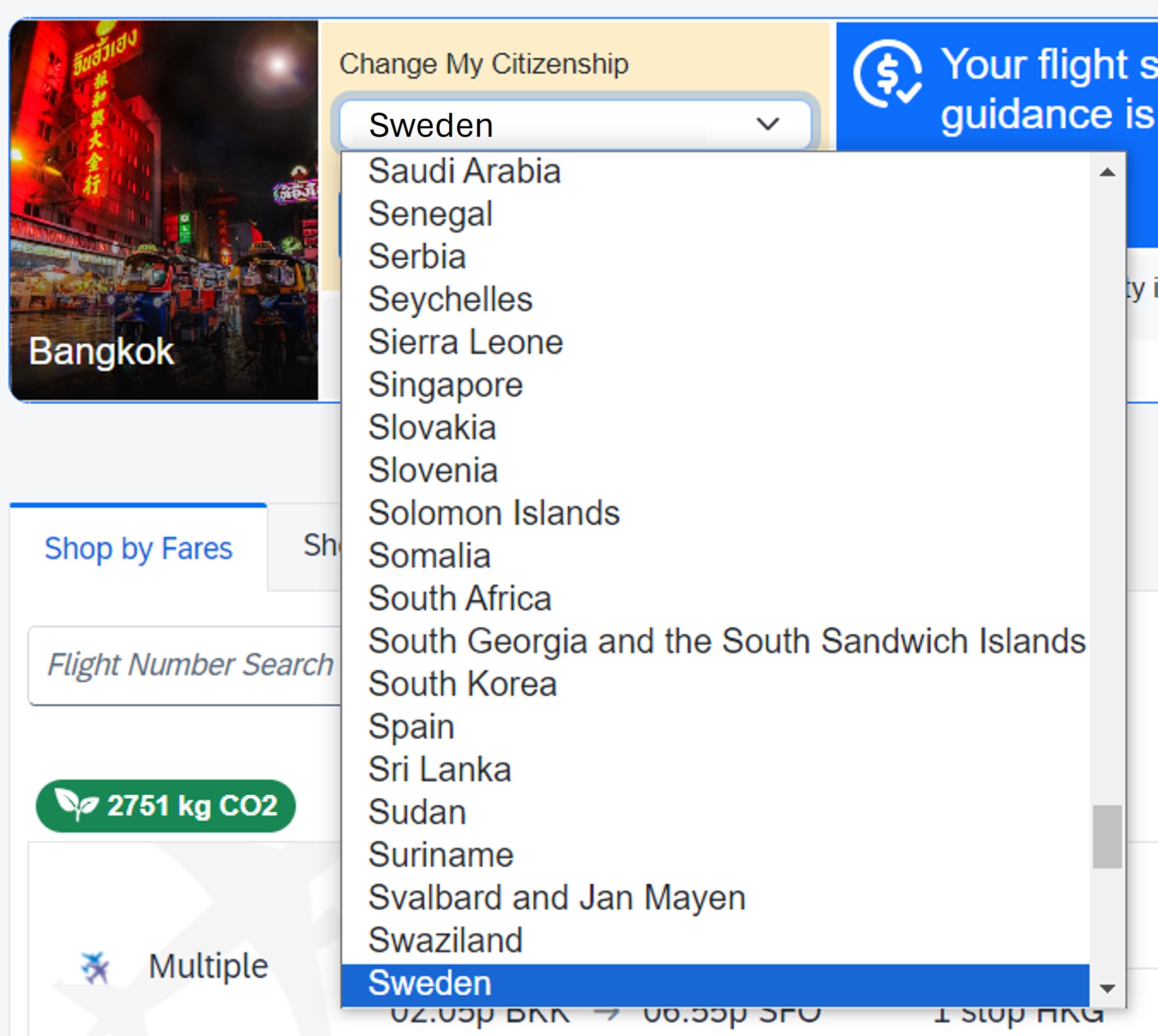This screenshot has width=1158, height=1036.
Task: Select South Korea in the dropdown
Action: click(x=462, y=684)
